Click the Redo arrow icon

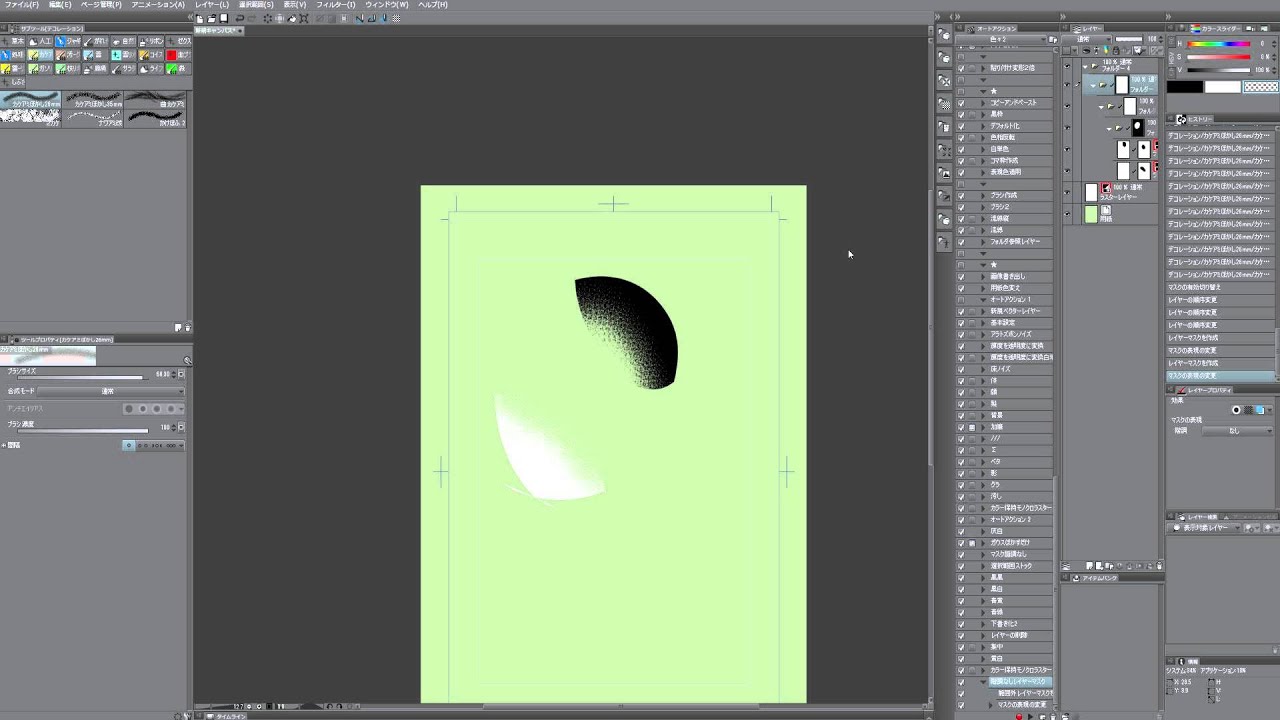252,18
